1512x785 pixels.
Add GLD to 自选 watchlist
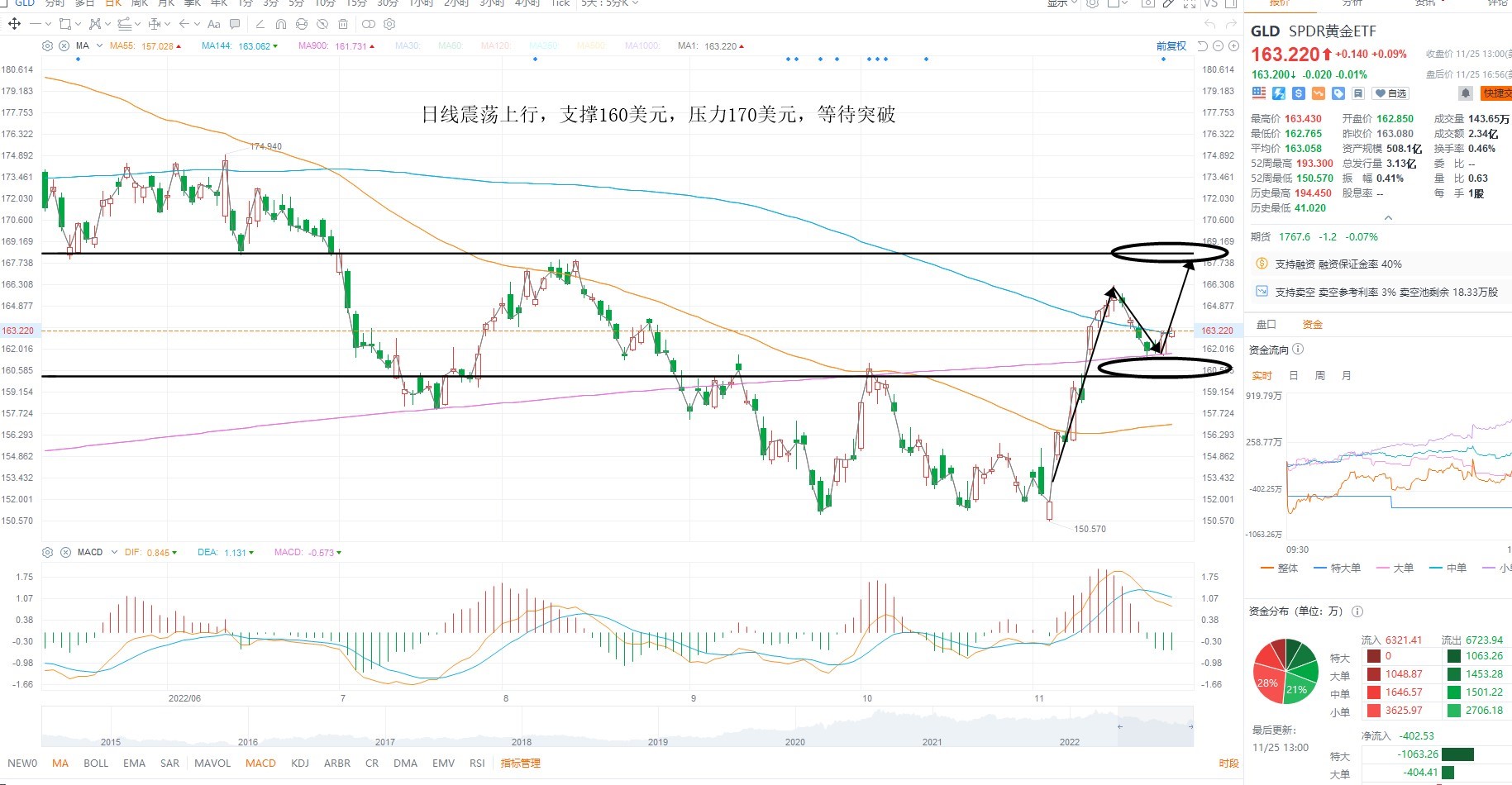tap(1390, 93)
